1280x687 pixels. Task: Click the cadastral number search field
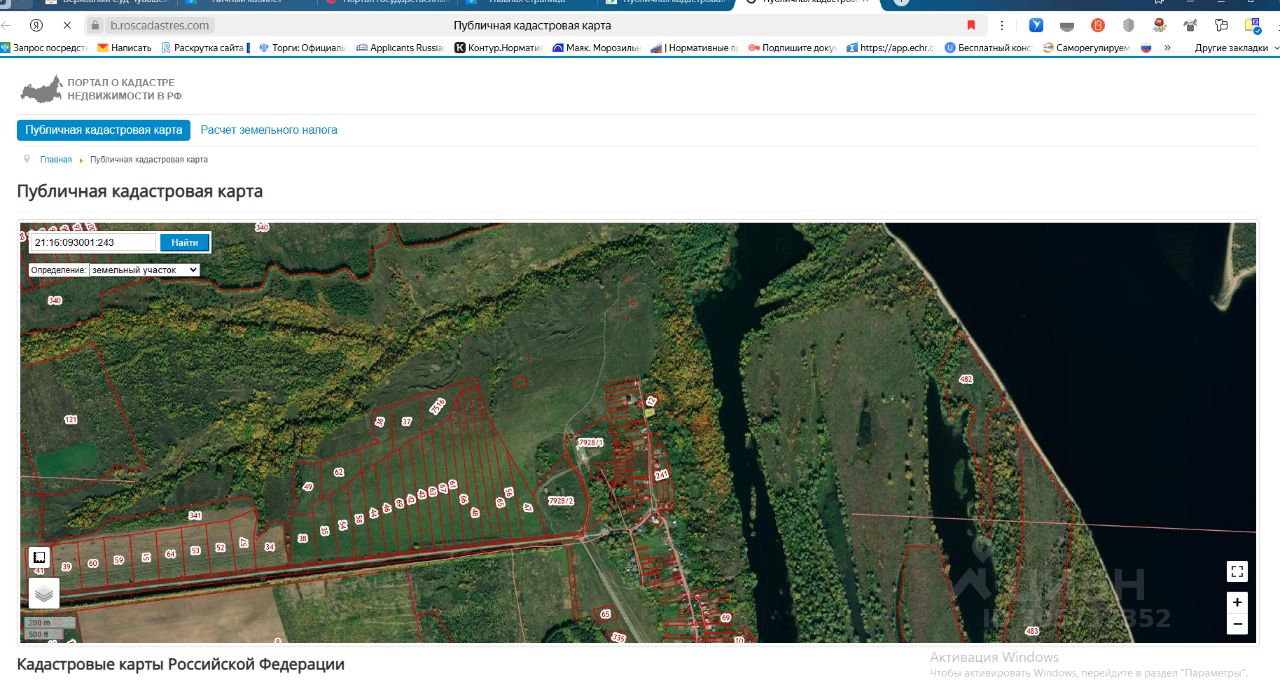(93, 242)
